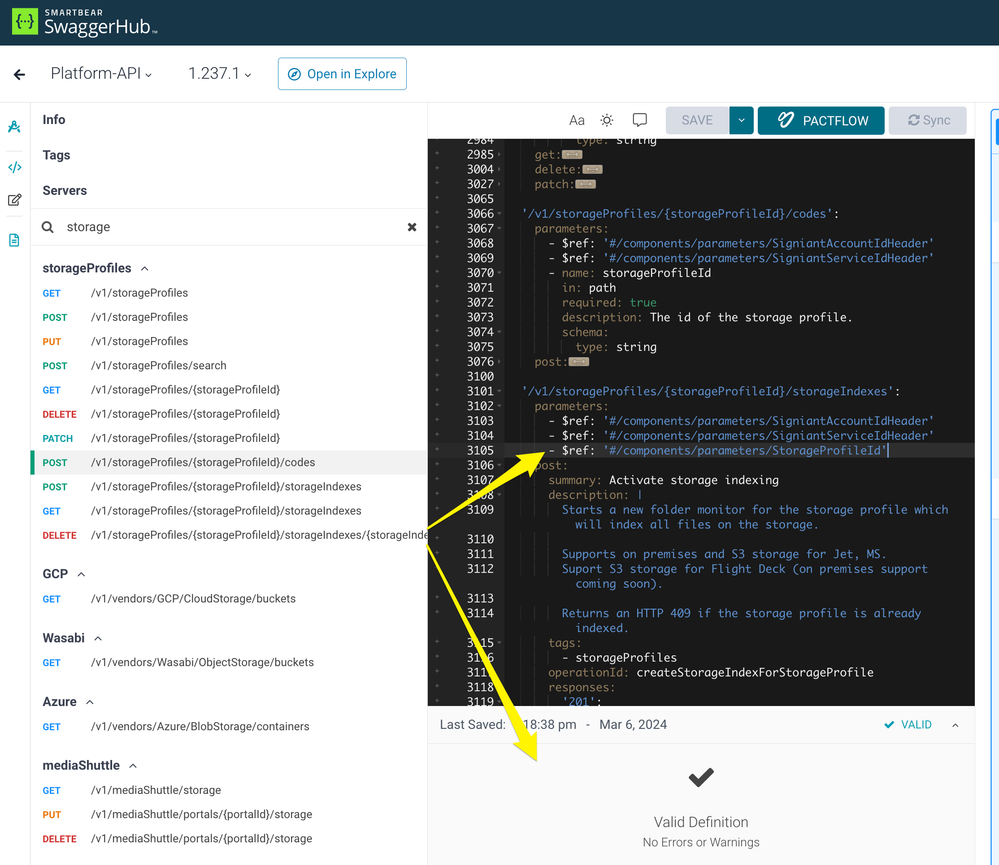999x865 pixels.
Task: Toggle the light/dark theme sun icon
Action: (607, 120)
